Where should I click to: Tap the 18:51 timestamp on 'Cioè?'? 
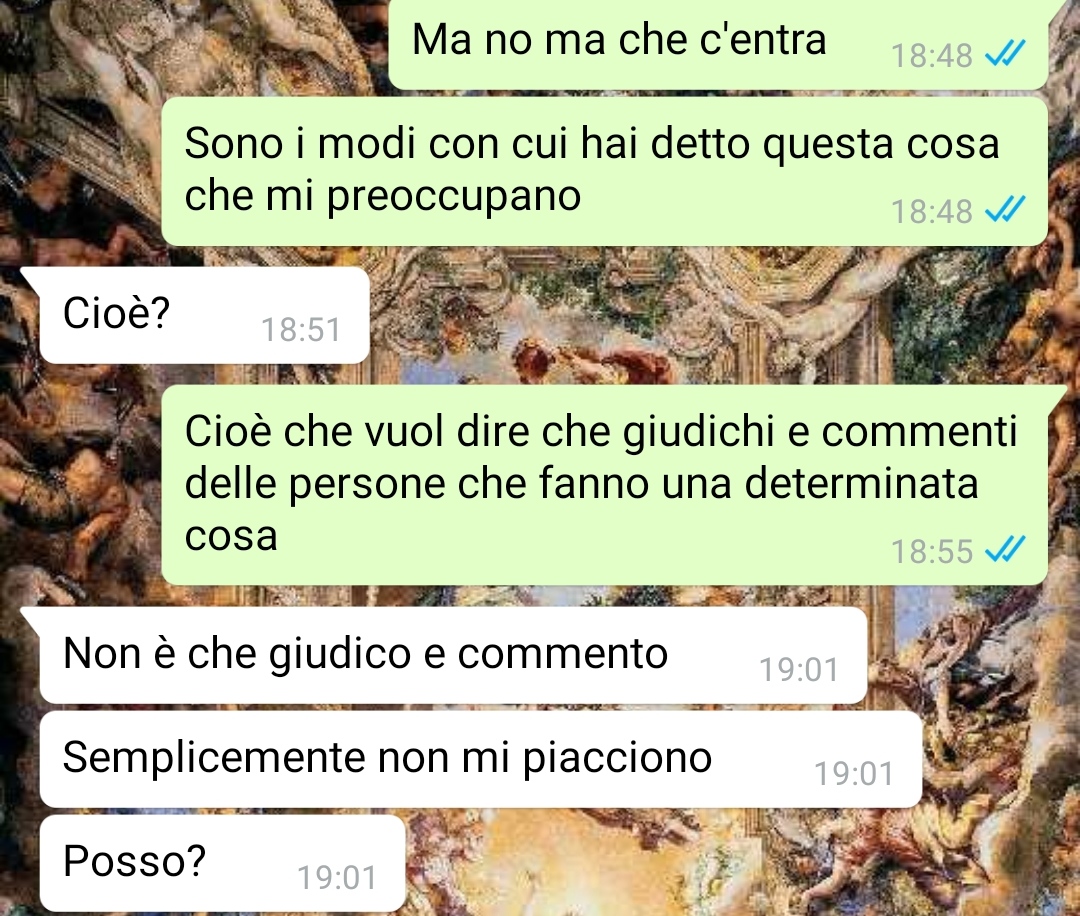(x=301, y=330)
